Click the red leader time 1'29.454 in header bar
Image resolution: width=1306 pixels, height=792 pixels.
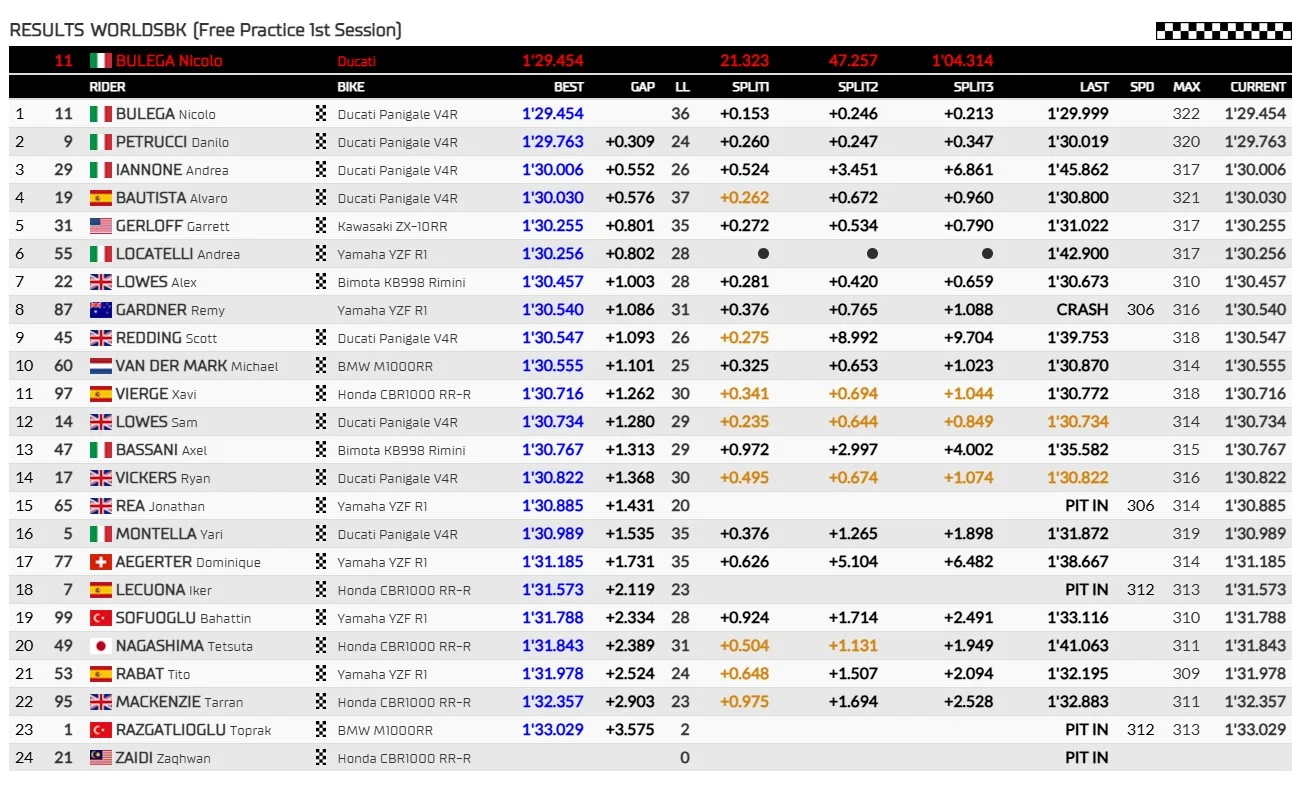pyautogui.click(x=553, y=60)
